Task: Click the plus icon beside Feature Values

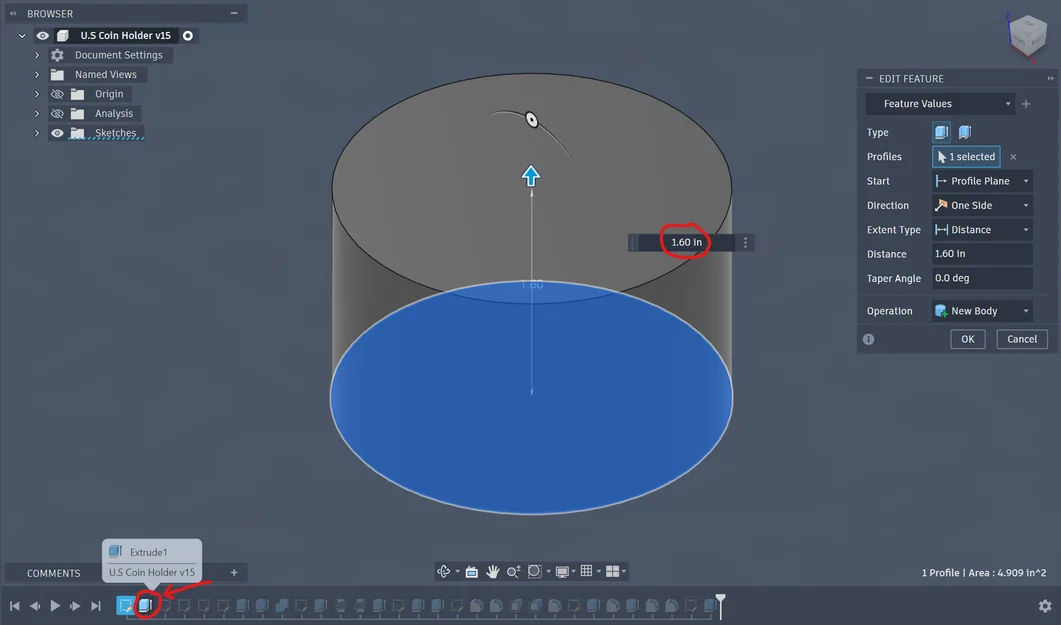Action: pos(1026,103)
